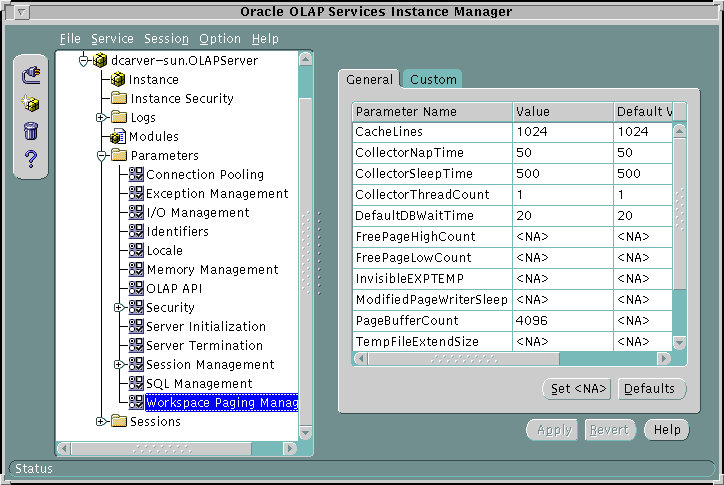The height and width of the screenshot is (485, 724).
Task: Click the trash can delete icon
Action: click(30, 131)
